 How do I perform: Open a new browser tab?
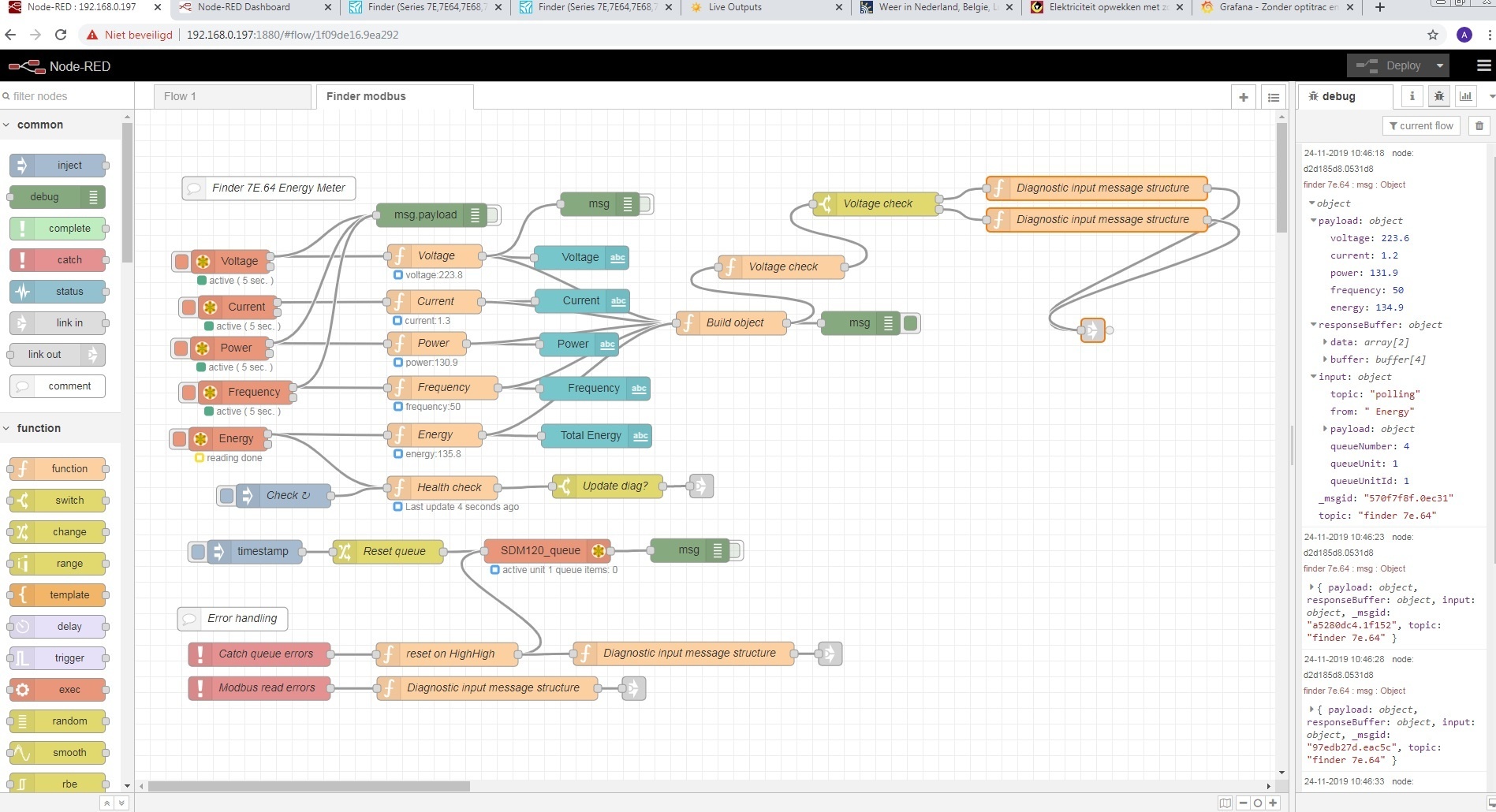1379,8
